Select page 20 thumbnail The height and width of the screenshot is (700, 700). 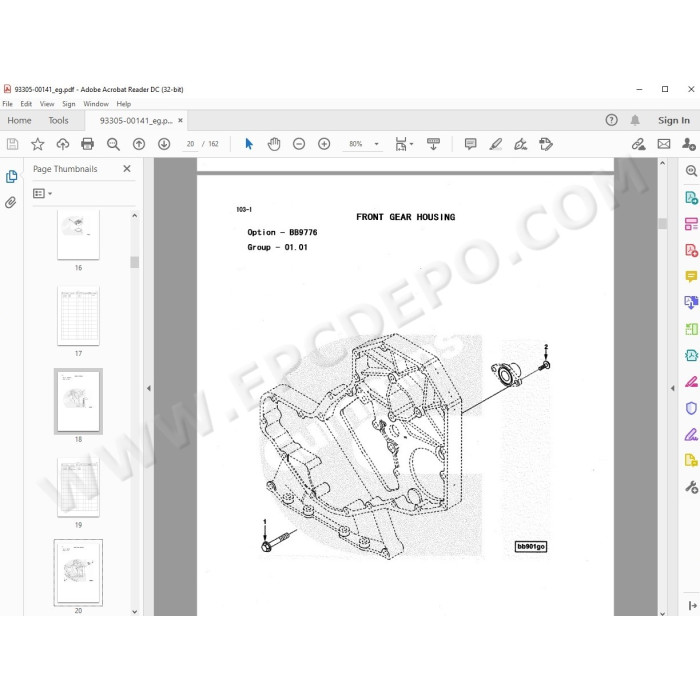click(78, 572)
